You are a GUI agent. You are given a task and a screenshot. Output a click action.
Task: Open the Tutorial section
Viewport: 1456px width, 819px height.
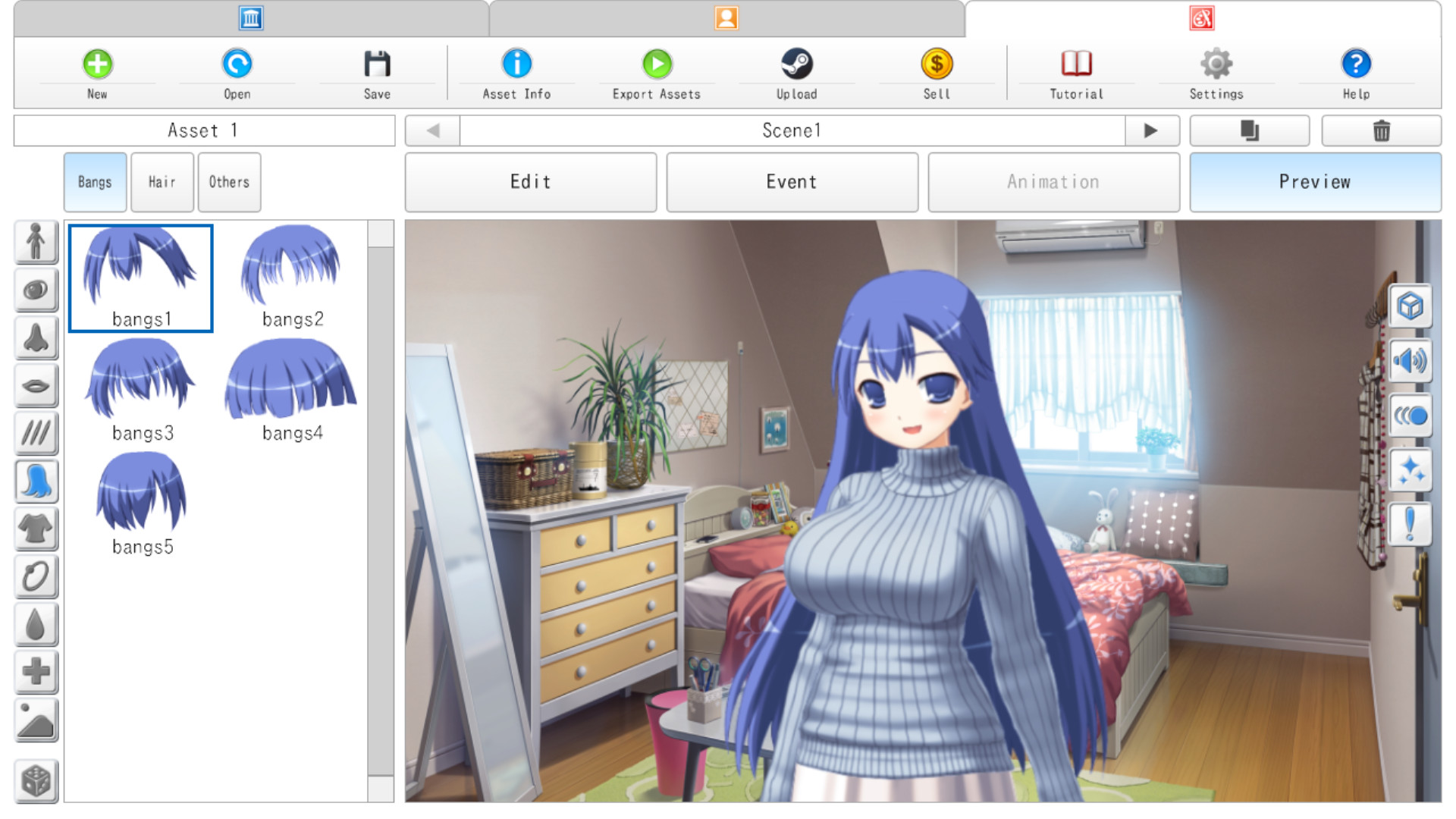point(1075,72)
